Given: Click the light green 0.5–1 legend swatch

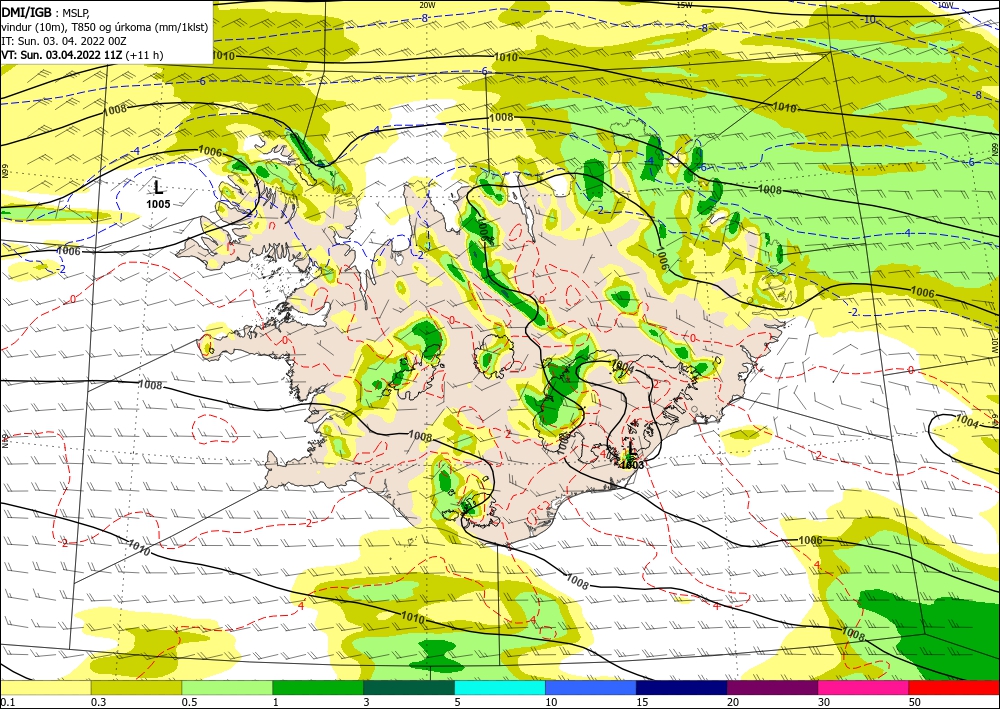Looking at the screenshot, I should (227, 687).
